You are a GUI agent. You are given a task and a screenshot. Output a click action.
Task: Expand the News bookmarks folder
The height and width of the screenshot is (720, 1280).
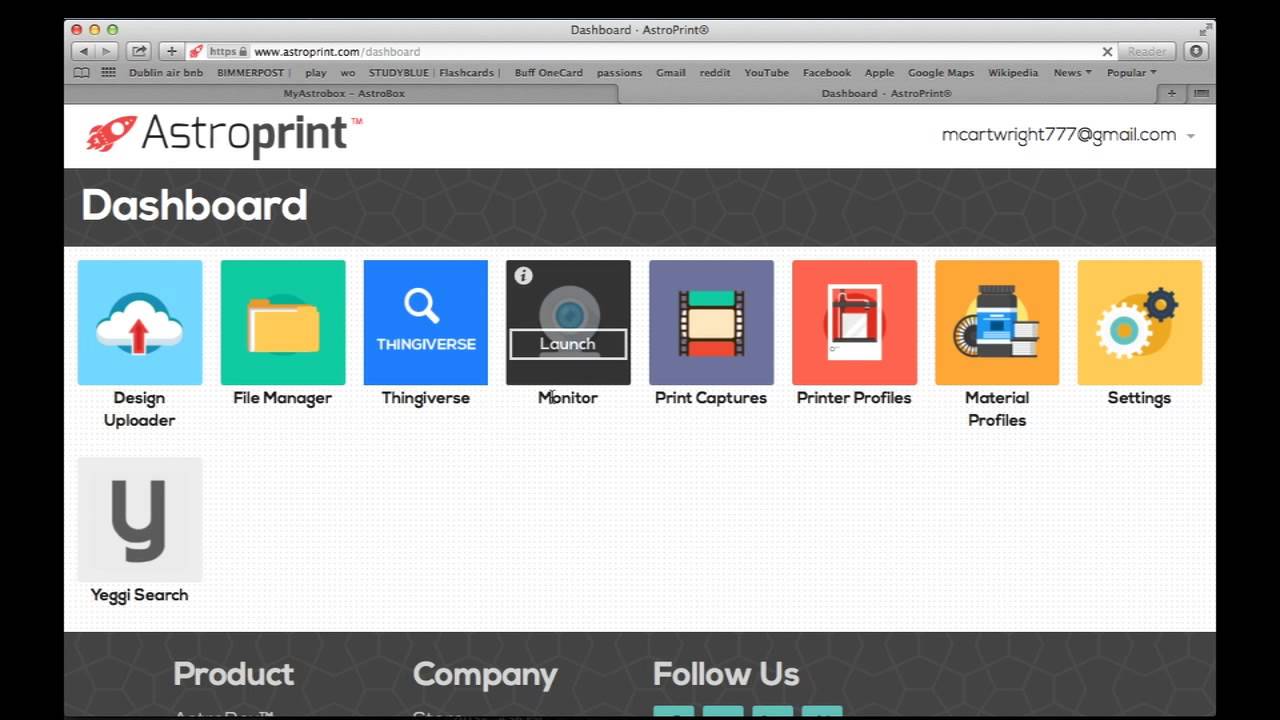pyautogui.click(x=1072, y=73)
